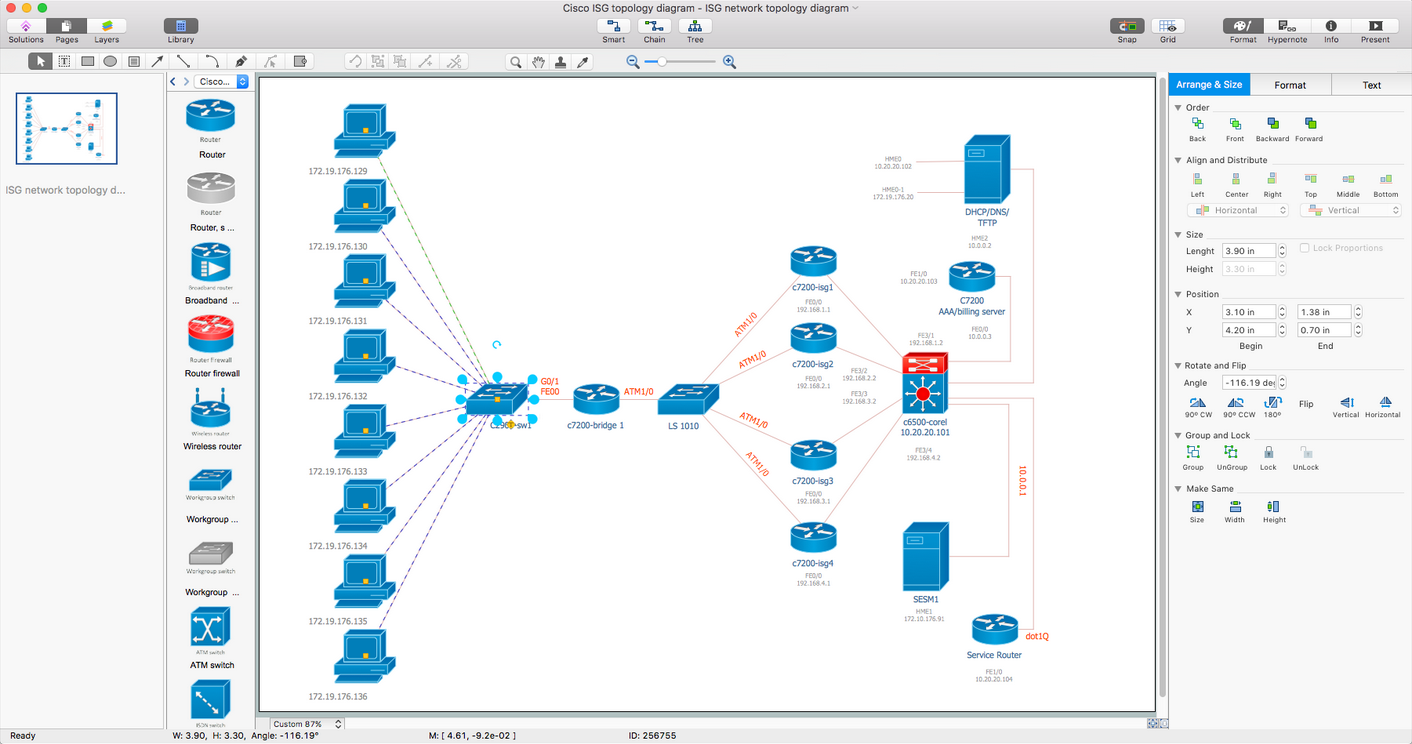Toggle Grid display in the toolbar
The height and width of the screenshot is (744, 1412).
[1168, 26]
